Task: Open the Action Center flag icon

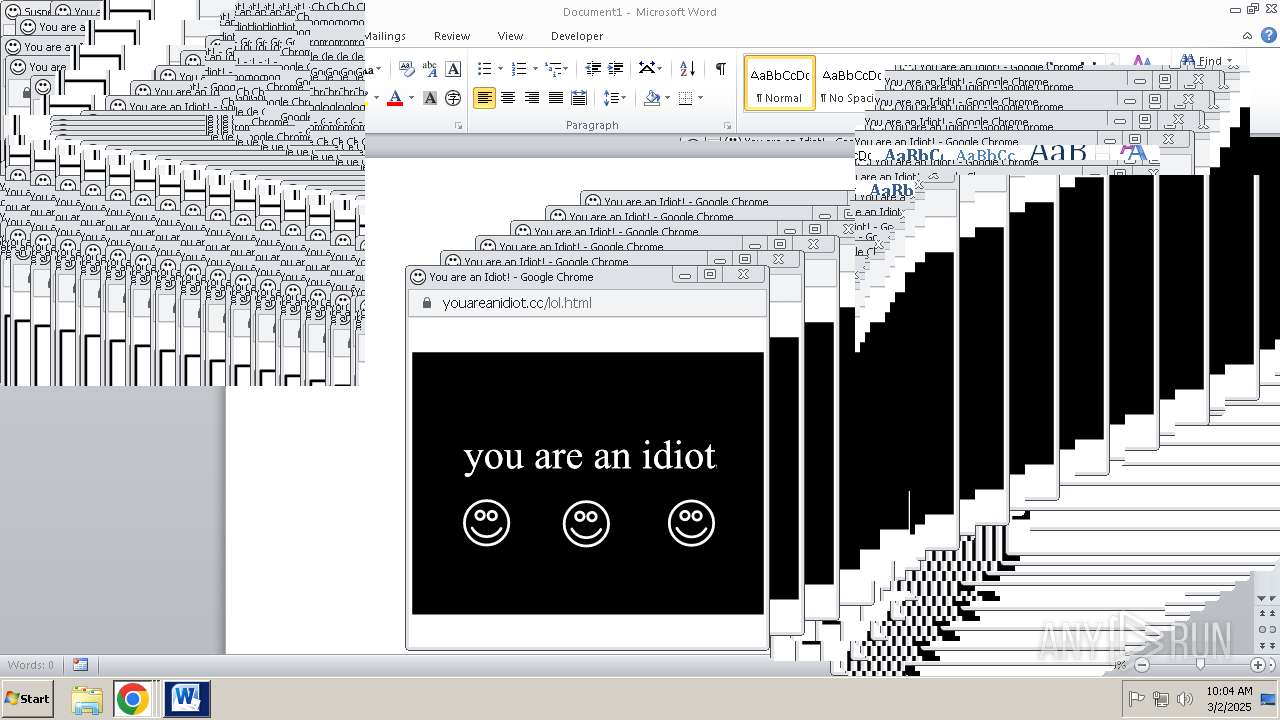Action: [x=1137, y=700]
